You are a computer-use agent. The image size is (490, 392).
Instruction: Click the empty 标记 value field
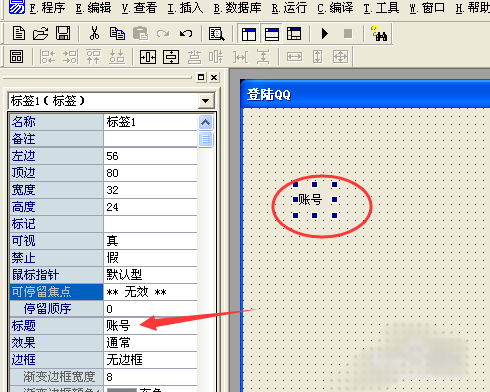click(x=150, y=224)
